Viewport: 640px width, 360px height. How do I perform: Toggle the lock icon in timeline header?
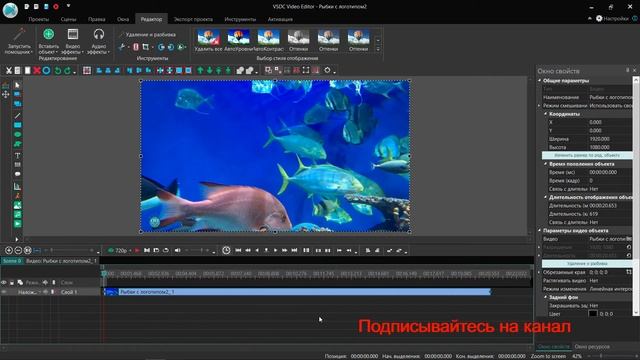[12, 282]
